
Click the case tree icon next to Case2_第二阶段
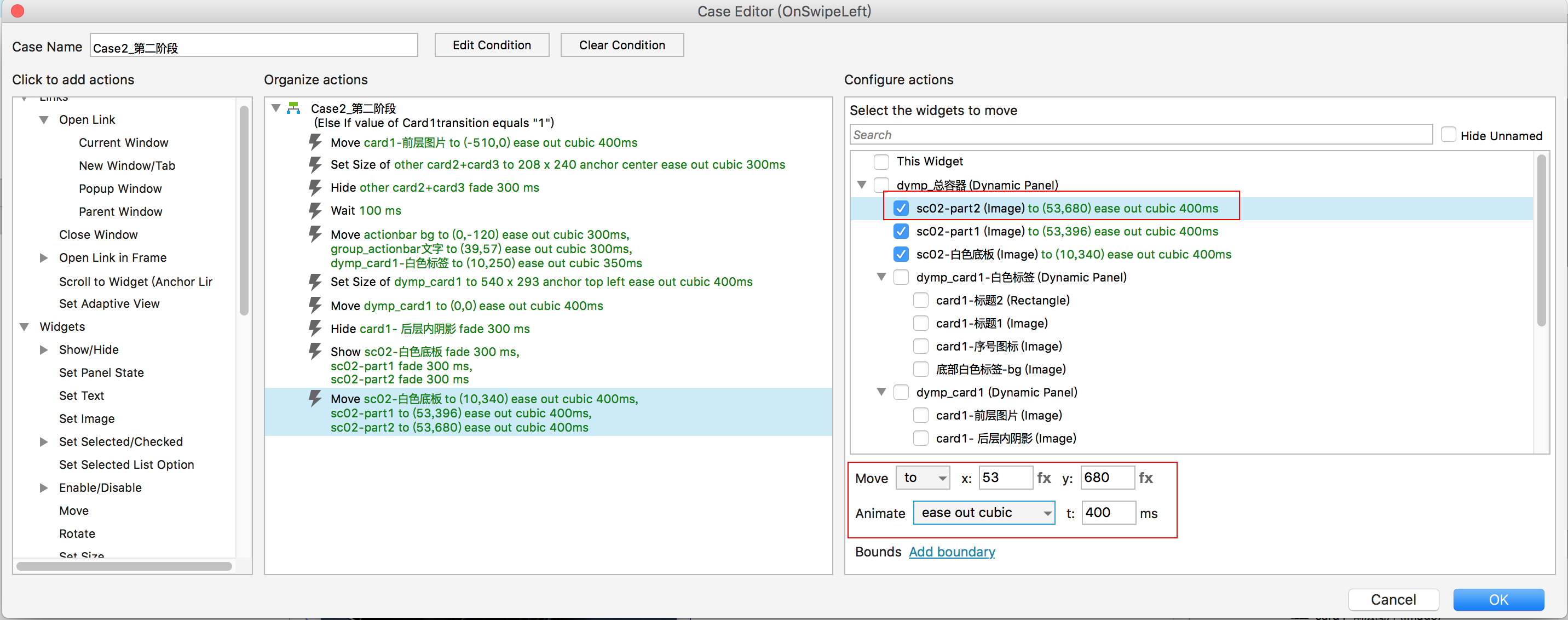tap(294, 108)
